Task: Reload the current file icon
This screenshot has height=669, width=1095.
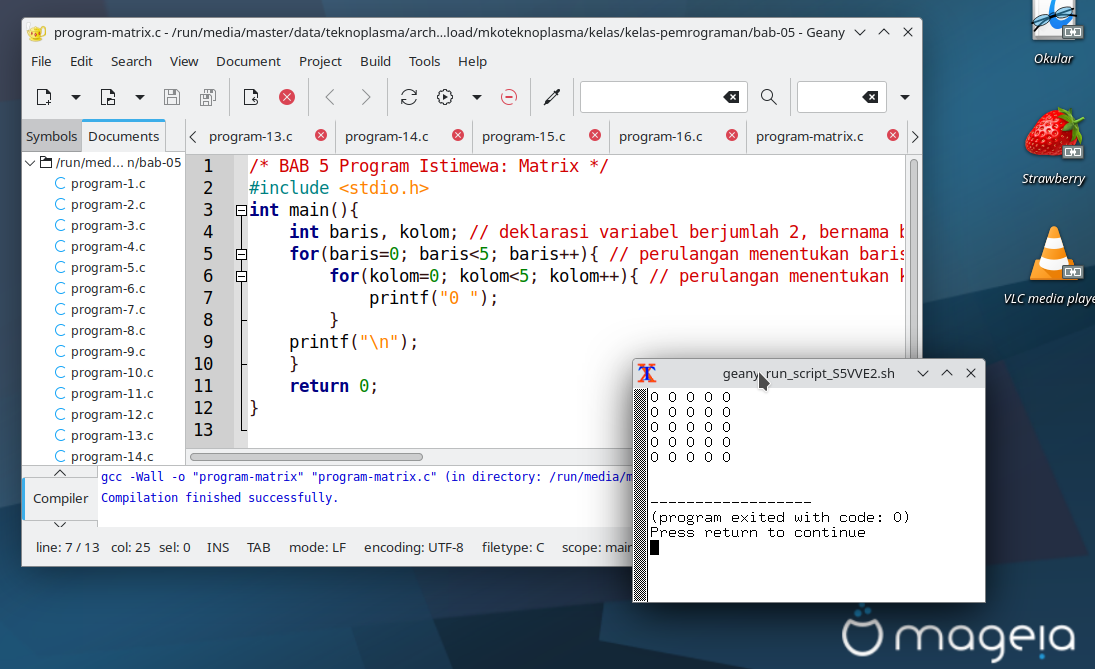Action: (251, 97)
